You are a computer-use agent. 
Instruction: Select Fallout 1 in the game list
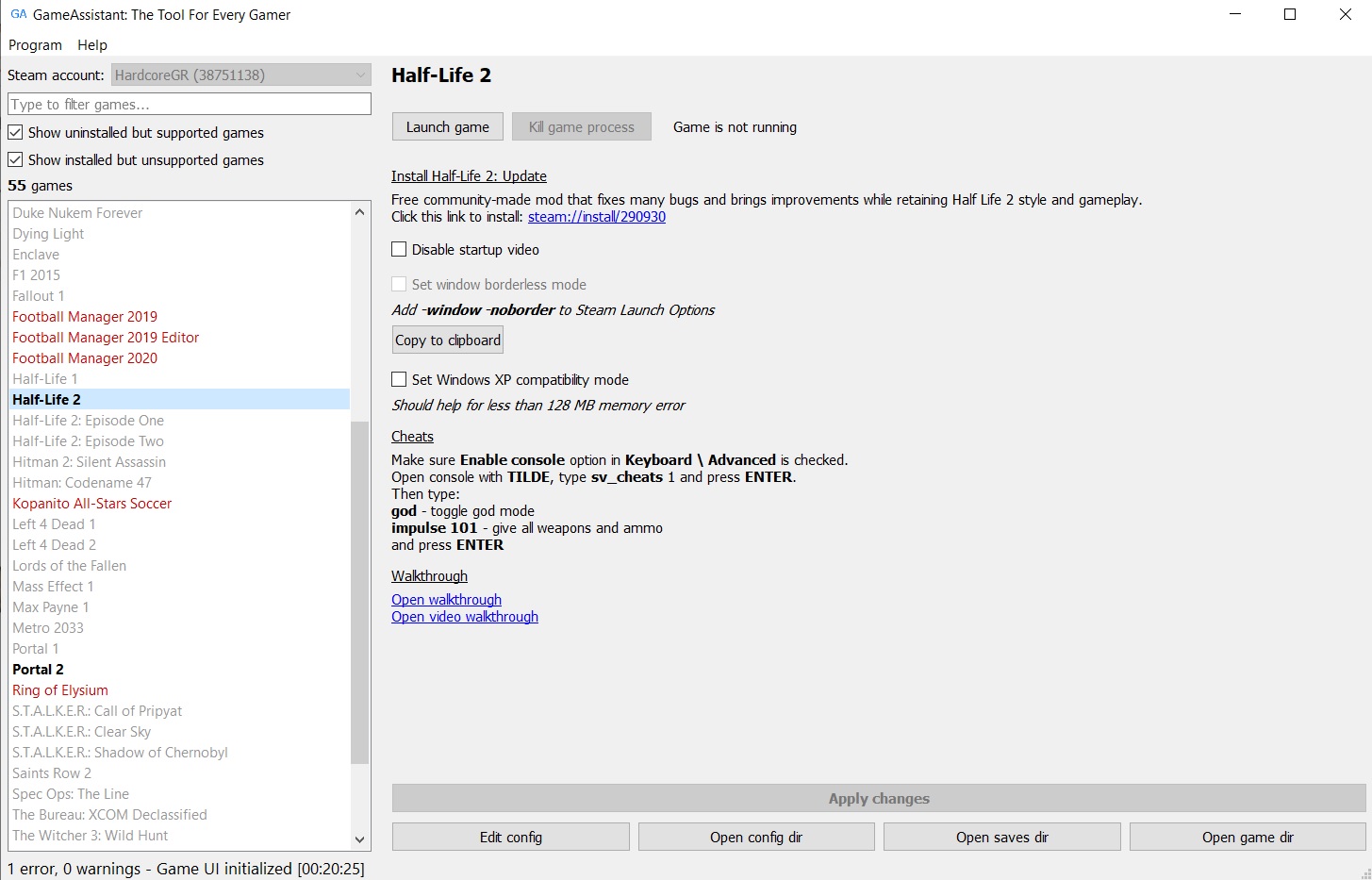(x=179, y=296)
